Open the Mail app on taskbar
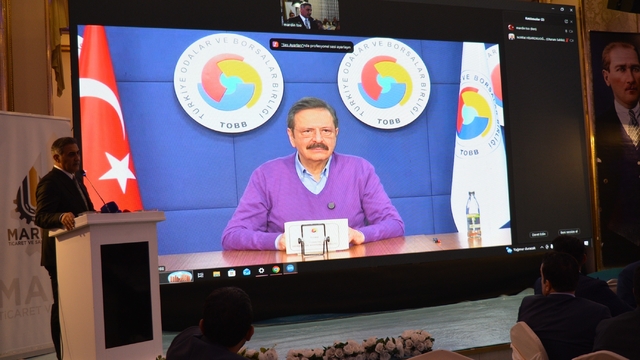The height and width of the screenshot is (360, 640). point(247,271)
